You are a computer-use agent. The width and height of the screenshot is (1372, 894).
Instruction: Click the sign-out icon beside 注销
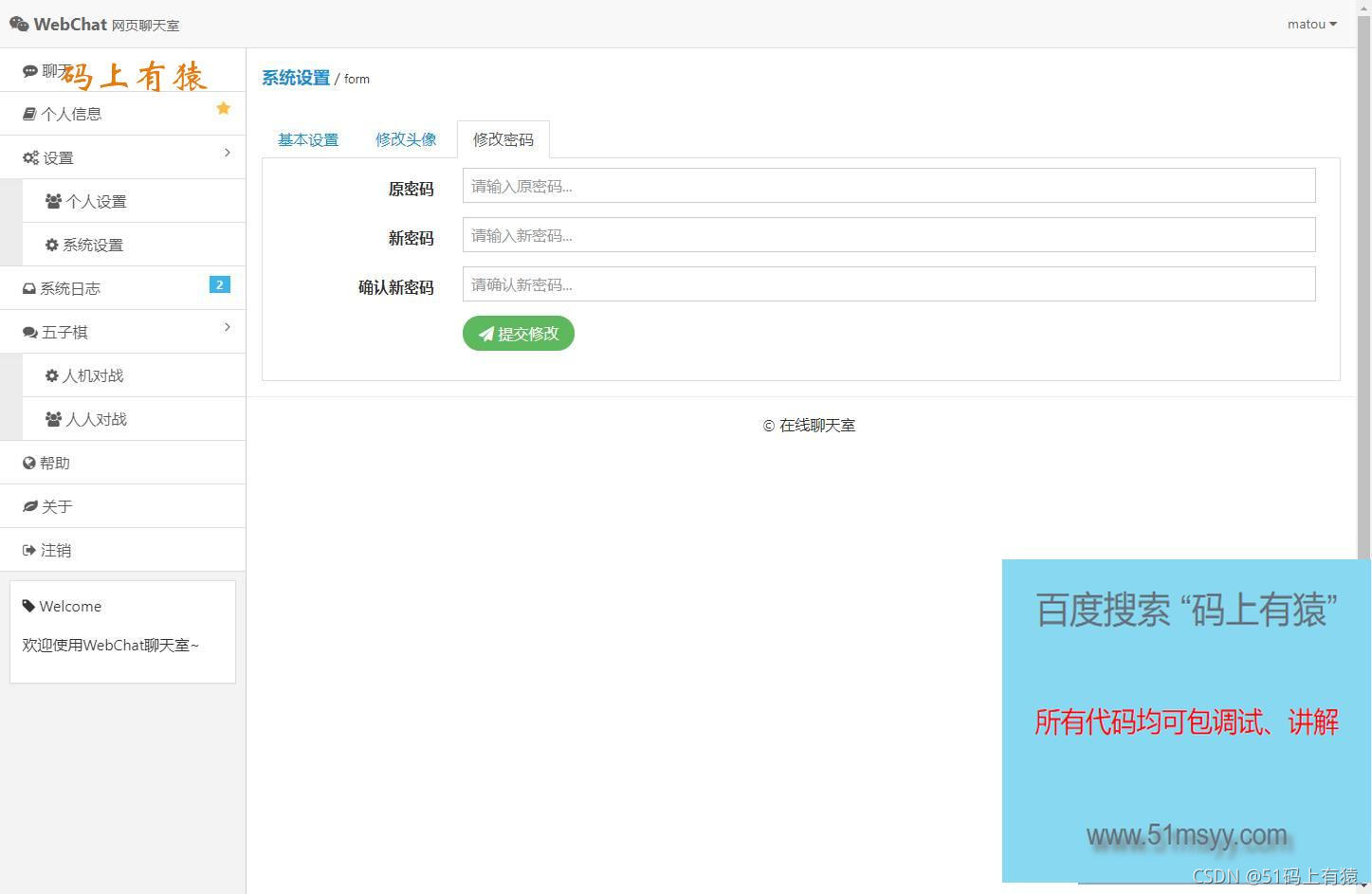(29, 550)
